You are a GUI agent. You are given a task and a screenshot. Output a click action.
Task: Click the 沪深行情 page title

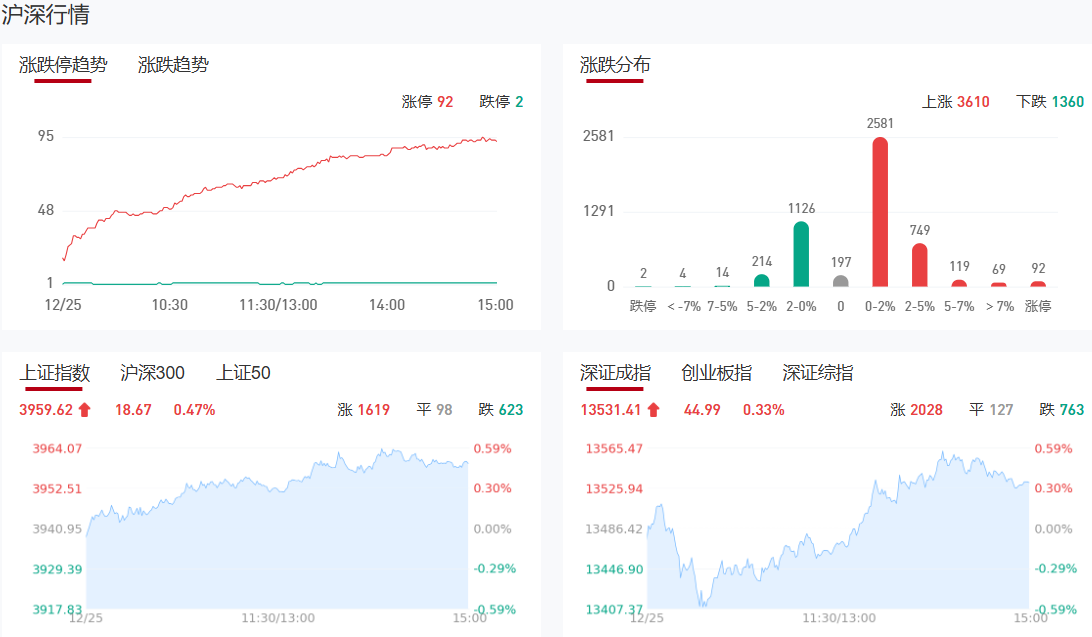tap(45, 15)
